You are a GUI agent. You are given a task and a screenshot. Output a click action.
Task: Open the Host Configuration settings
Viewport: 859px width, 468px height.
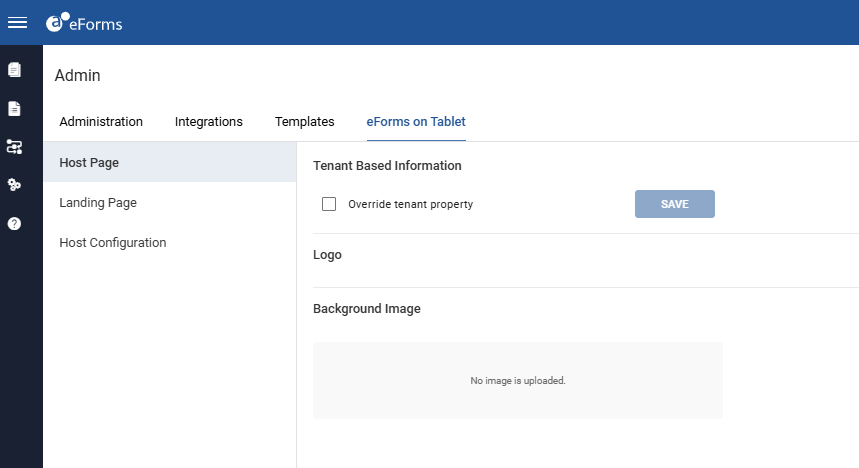[x=170, y=243]
